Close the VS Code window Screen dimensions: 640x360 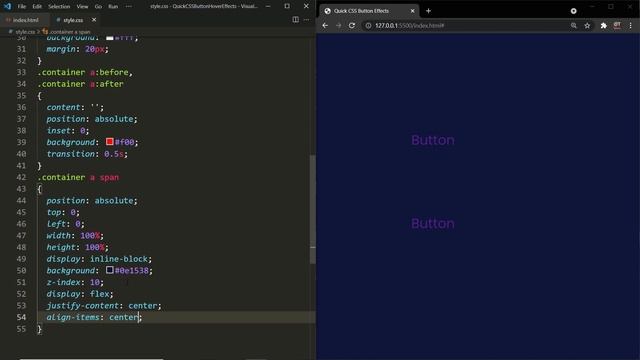pos(306,6)
